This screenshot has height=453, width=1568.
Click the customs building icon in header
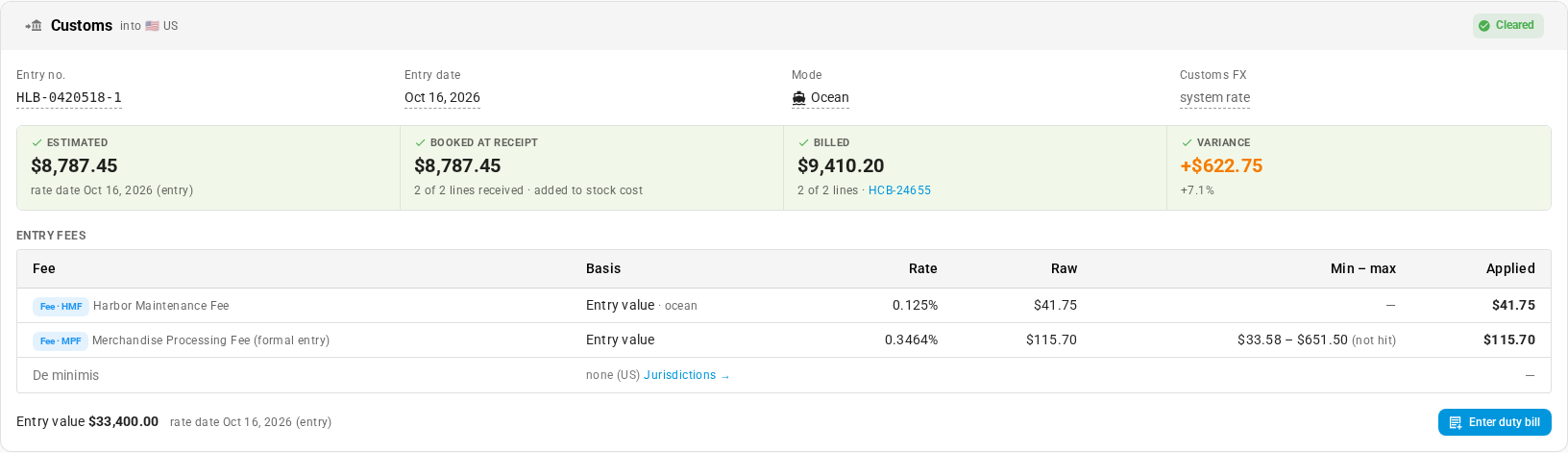coord(34,26)
